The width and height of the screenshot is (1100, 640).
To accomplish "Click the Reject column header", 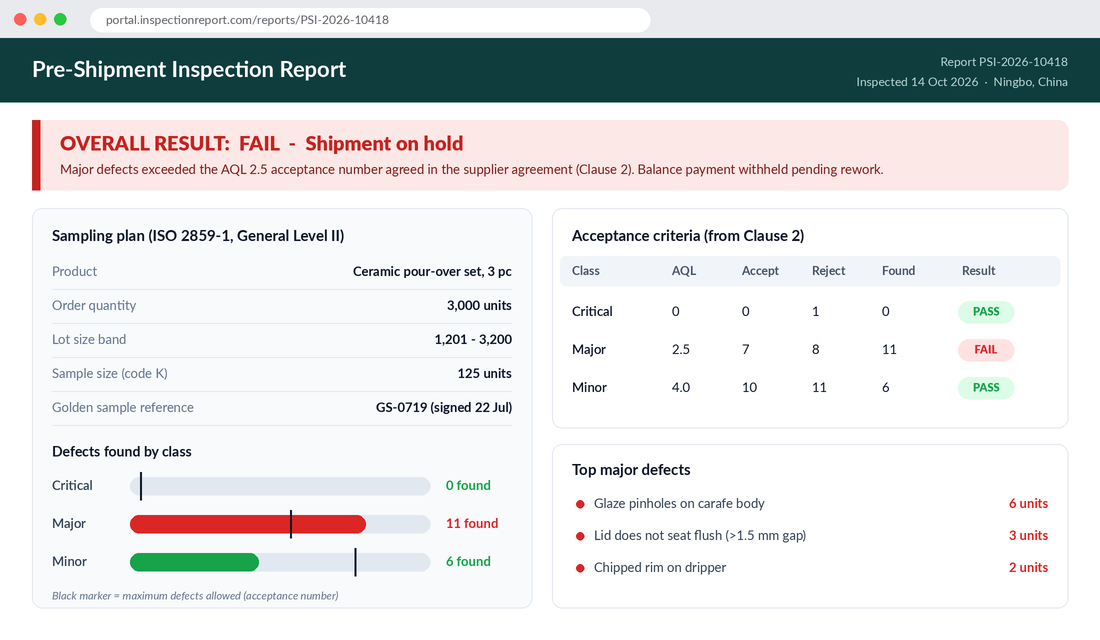I will point(829,271).
